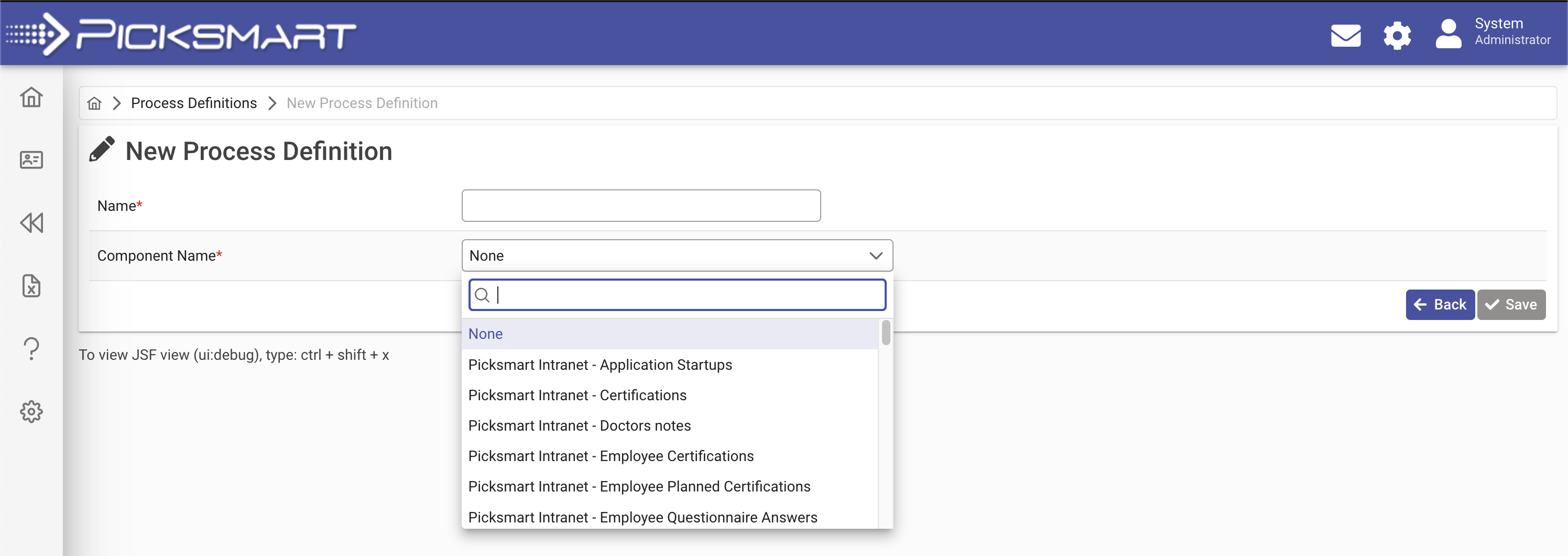Open the sidebar Excel file icon
This screenshot has height=556, width=1568.
click(x=31, y=286)
